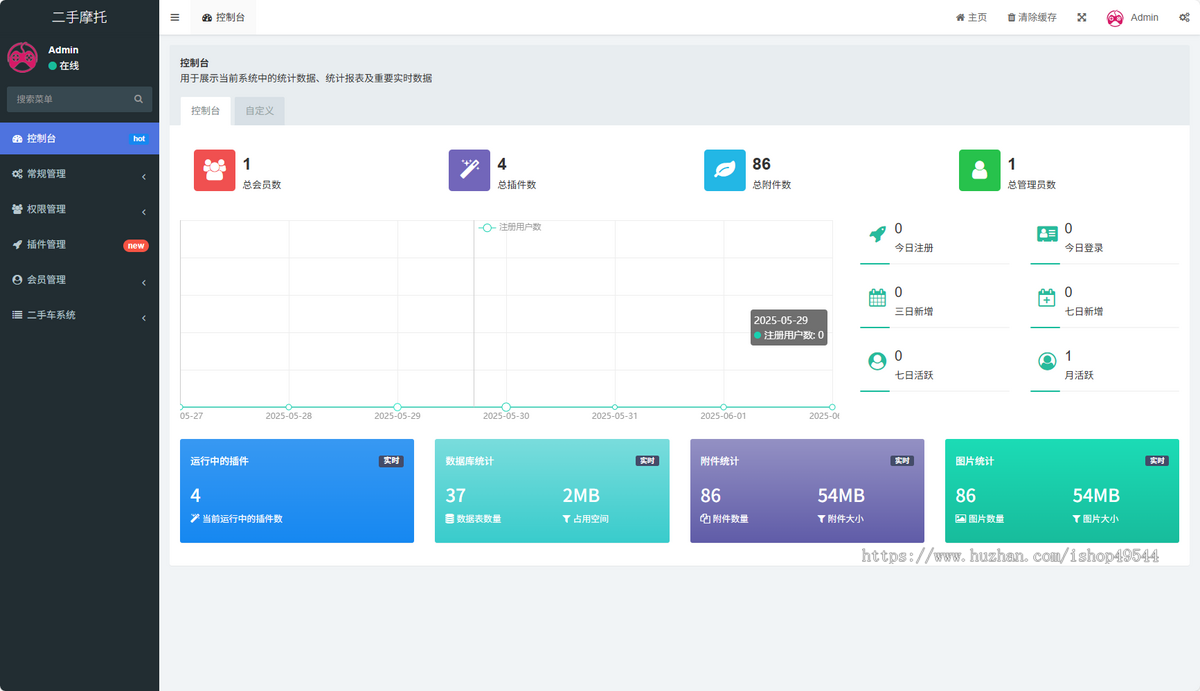Expand the 会员管理 menu arrow
The width and height of the screenshot is (1200, 691).
(144, 283)
